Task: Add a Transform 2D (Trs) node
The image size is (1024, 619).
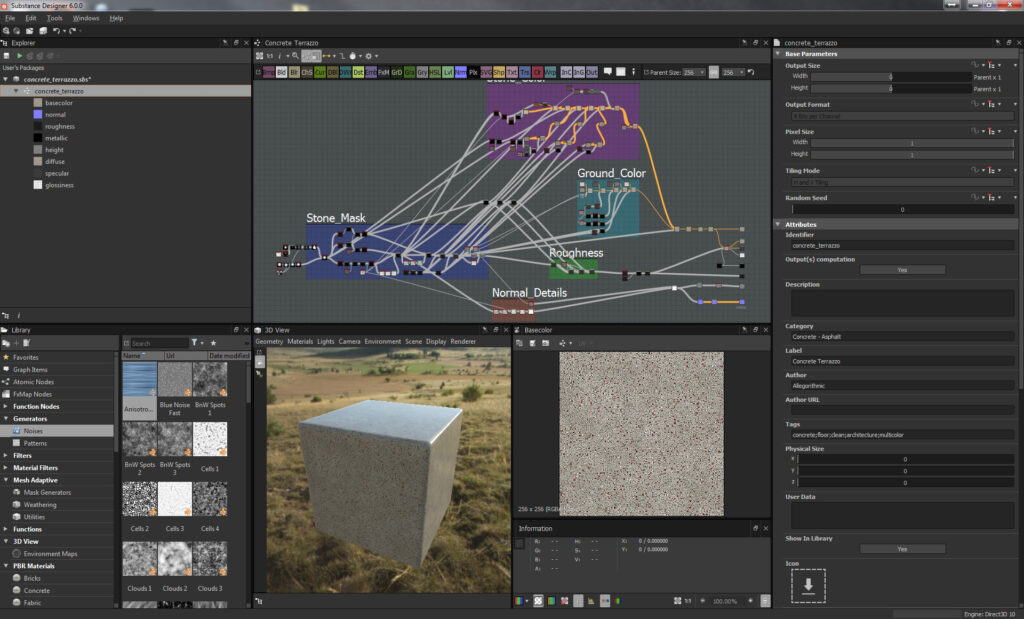Action: (524, 72)
